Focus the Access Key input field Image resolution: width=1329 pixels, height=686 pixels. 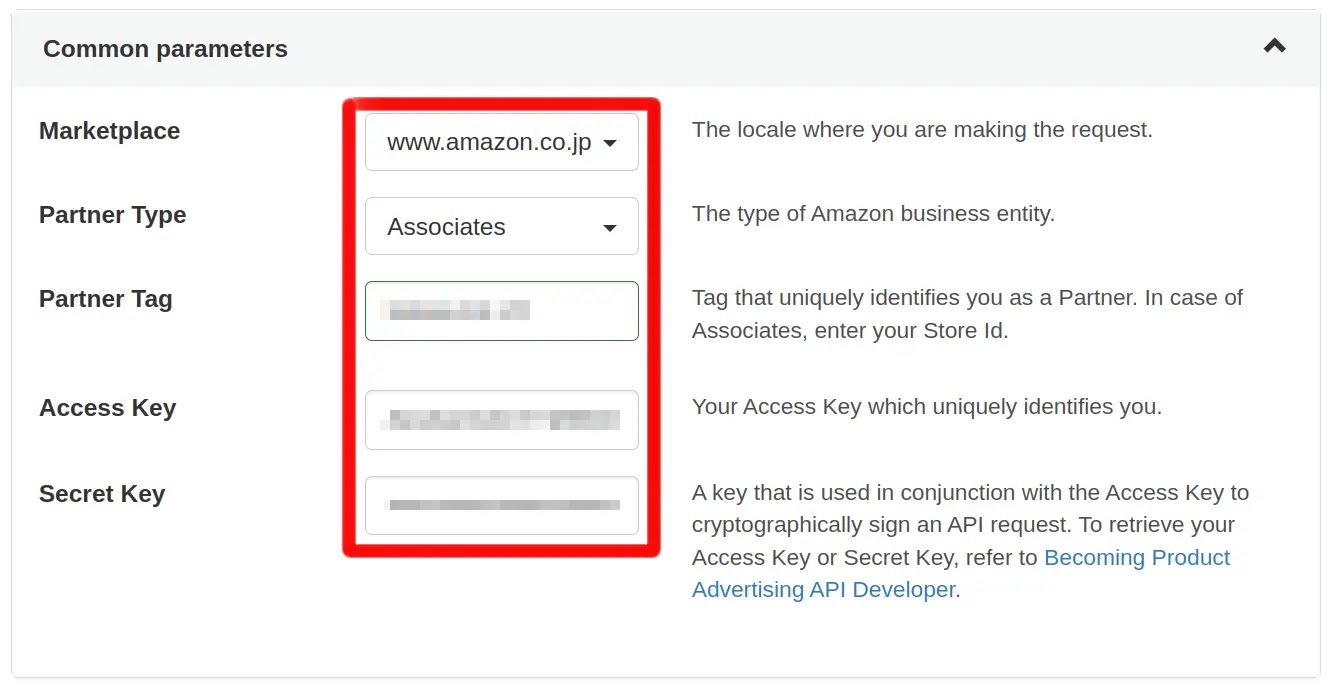click(501, 420)
